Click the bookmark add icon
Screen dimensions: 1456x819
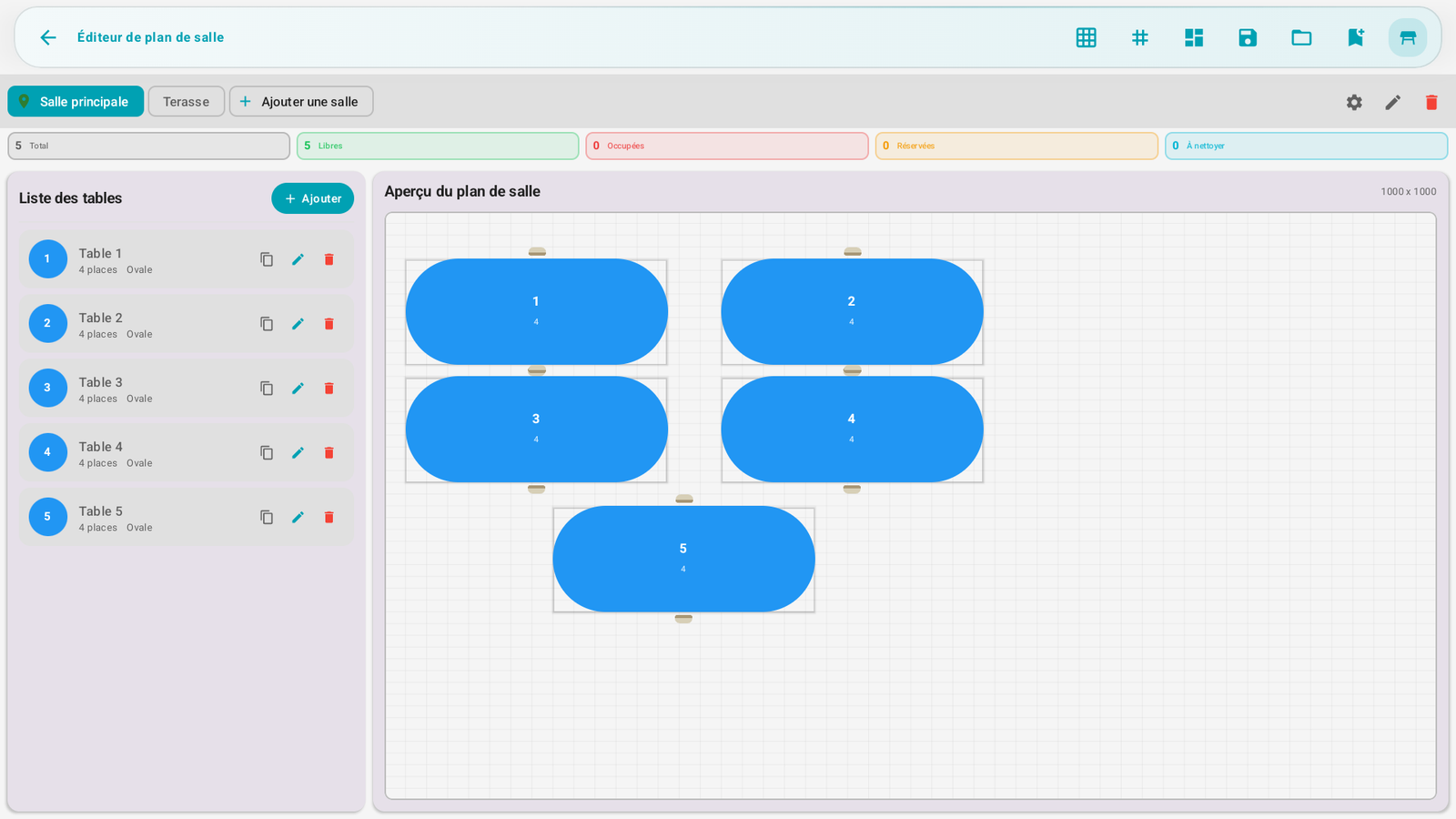(1356, 37)
